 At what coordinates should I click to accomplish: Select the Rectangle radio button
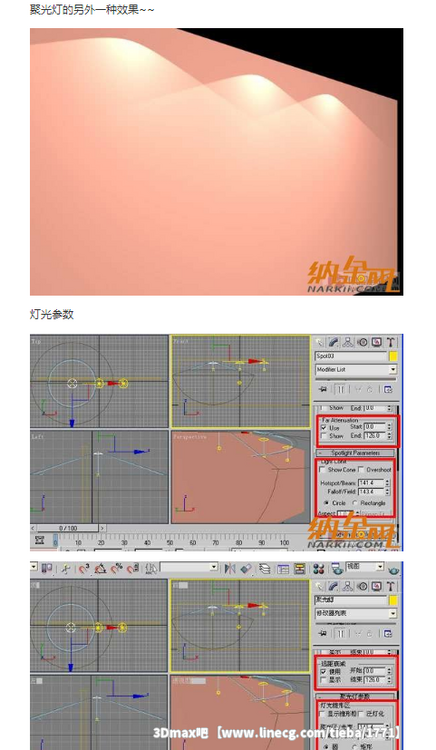355,503
